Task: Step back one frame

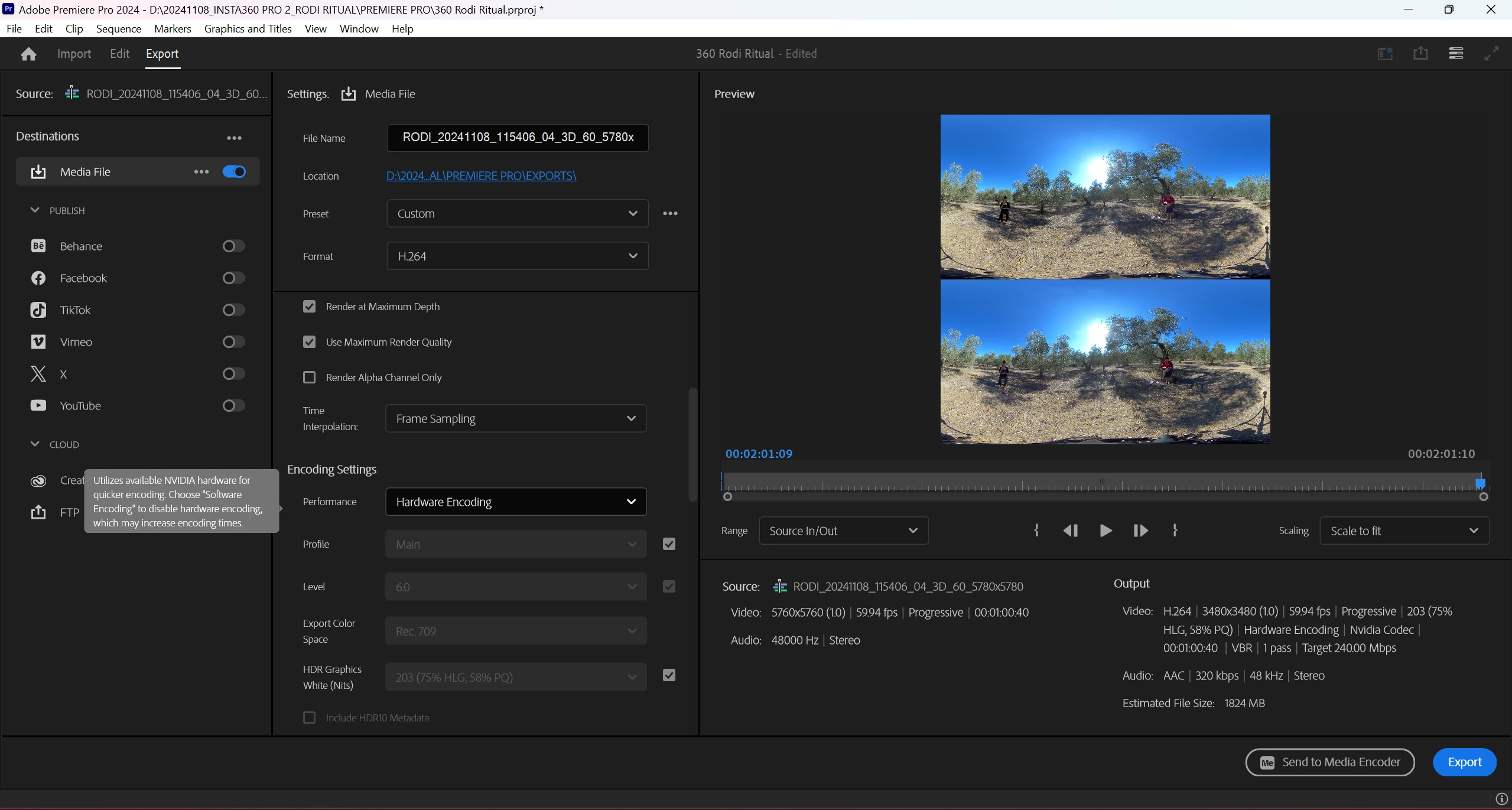Action: pos(1070,531)
